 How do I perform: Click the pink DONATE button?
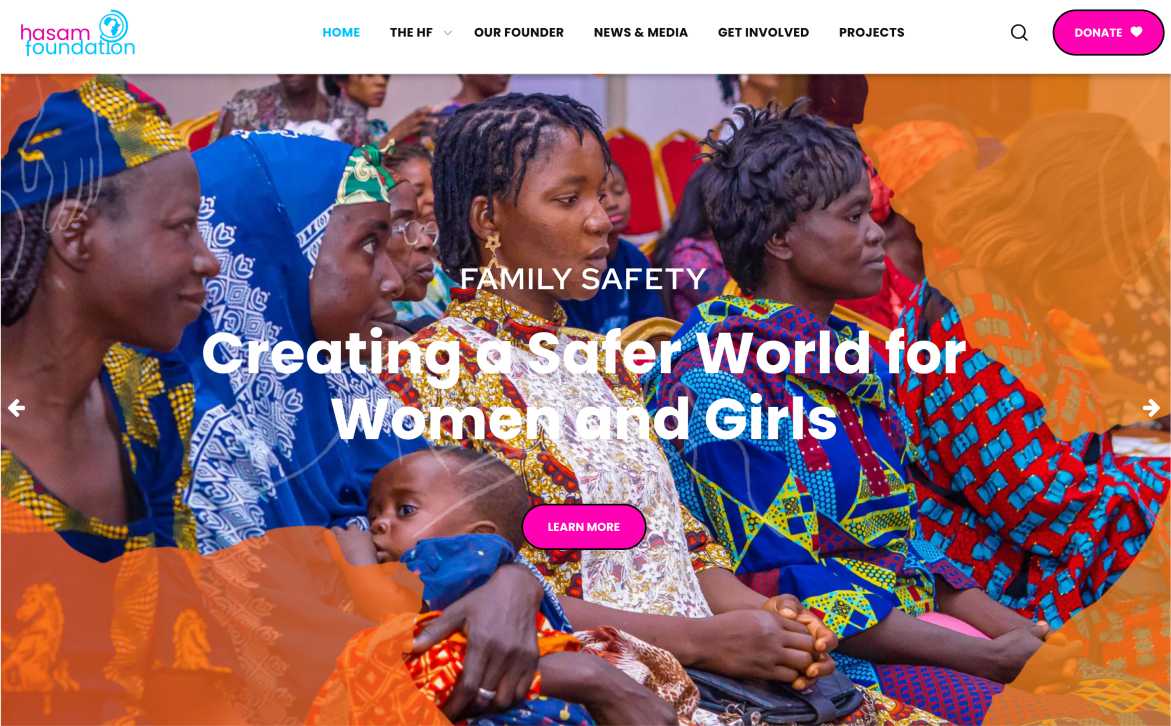point(1108,32)
